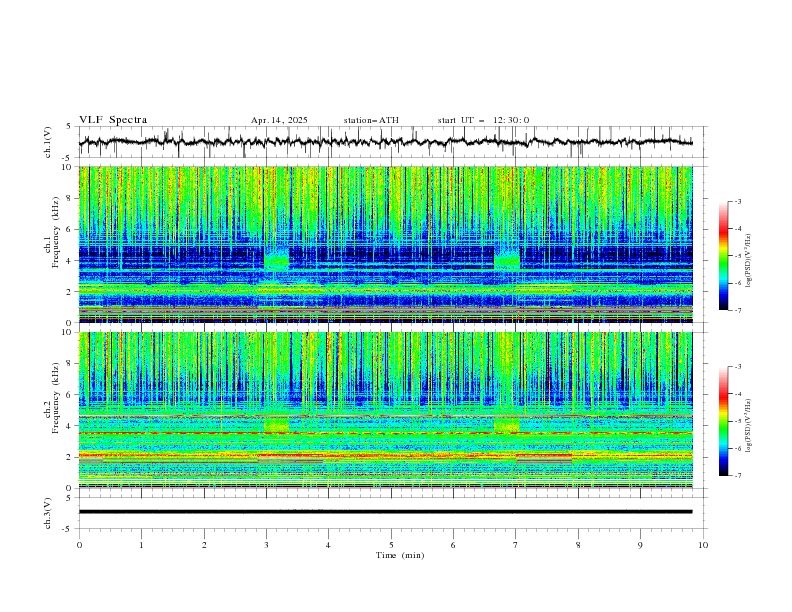The image size is (792, 612).
Task: Click the upper 'log(PSD)(V²/Hz)' color bar label
Action: click(x=749, y=260)
